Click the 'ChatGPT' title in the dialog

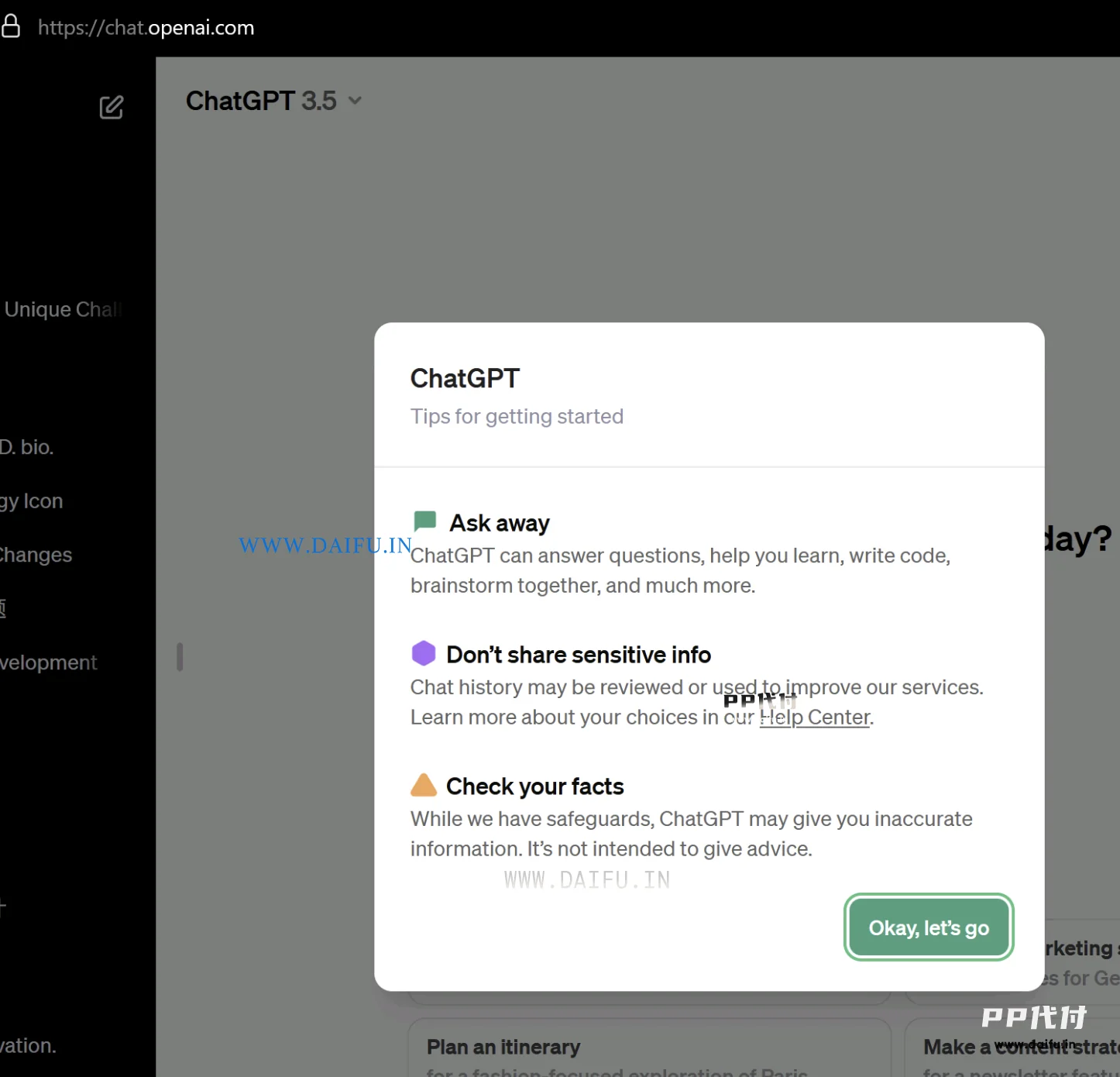coord(465,378)
